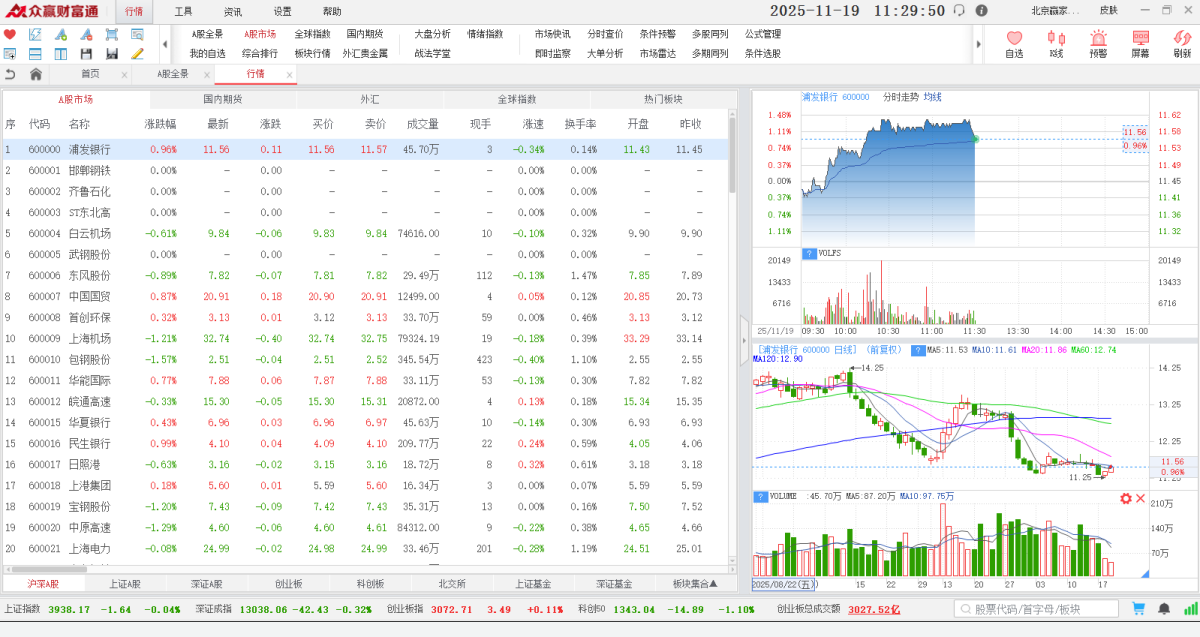Toggle the 均线 average line on the intraday chart
Screen dimensions: 1200x637
pyautogui.click(x=933, y=97)
